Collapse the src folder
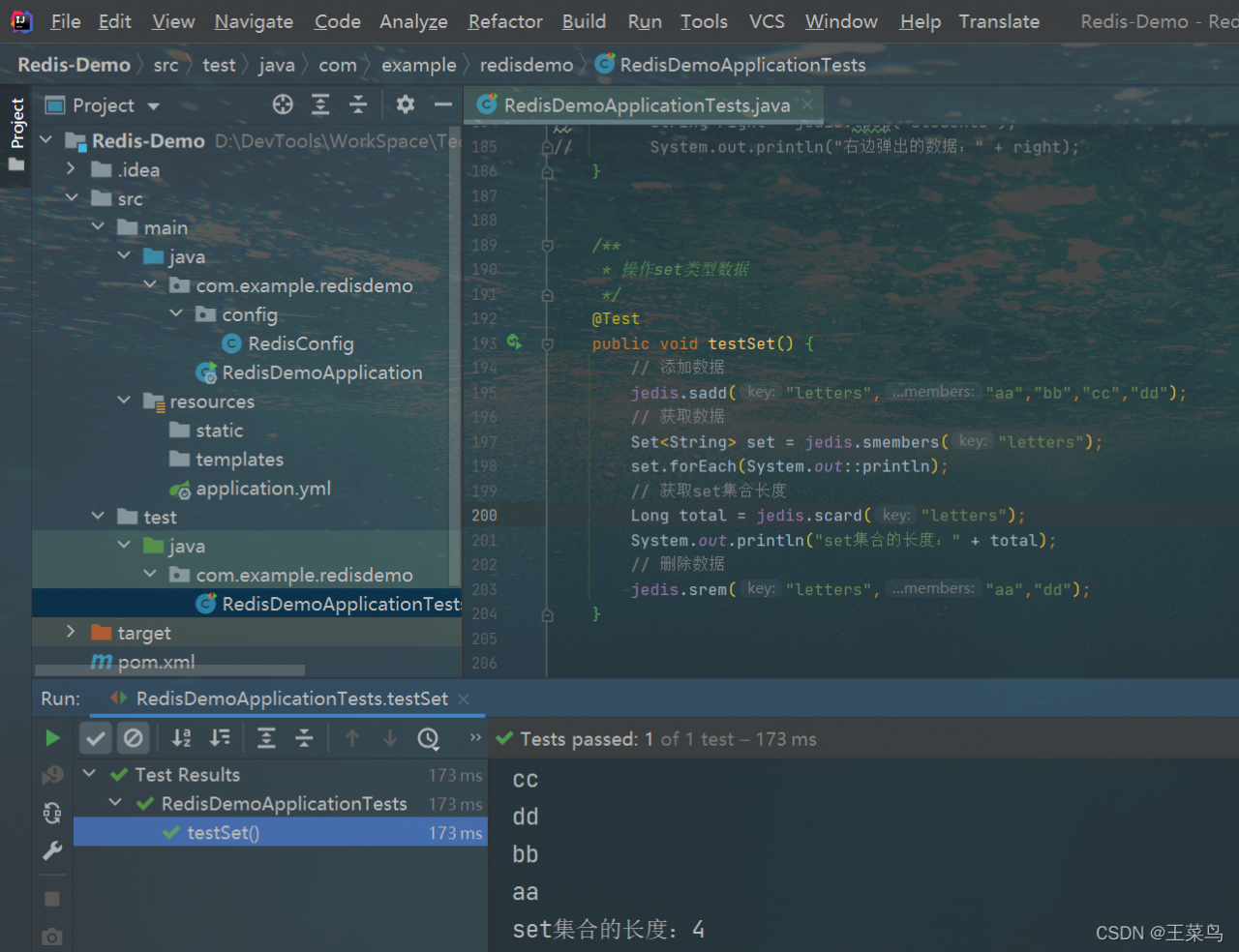Screen dimensions: 1239x952 click(71, 198)
